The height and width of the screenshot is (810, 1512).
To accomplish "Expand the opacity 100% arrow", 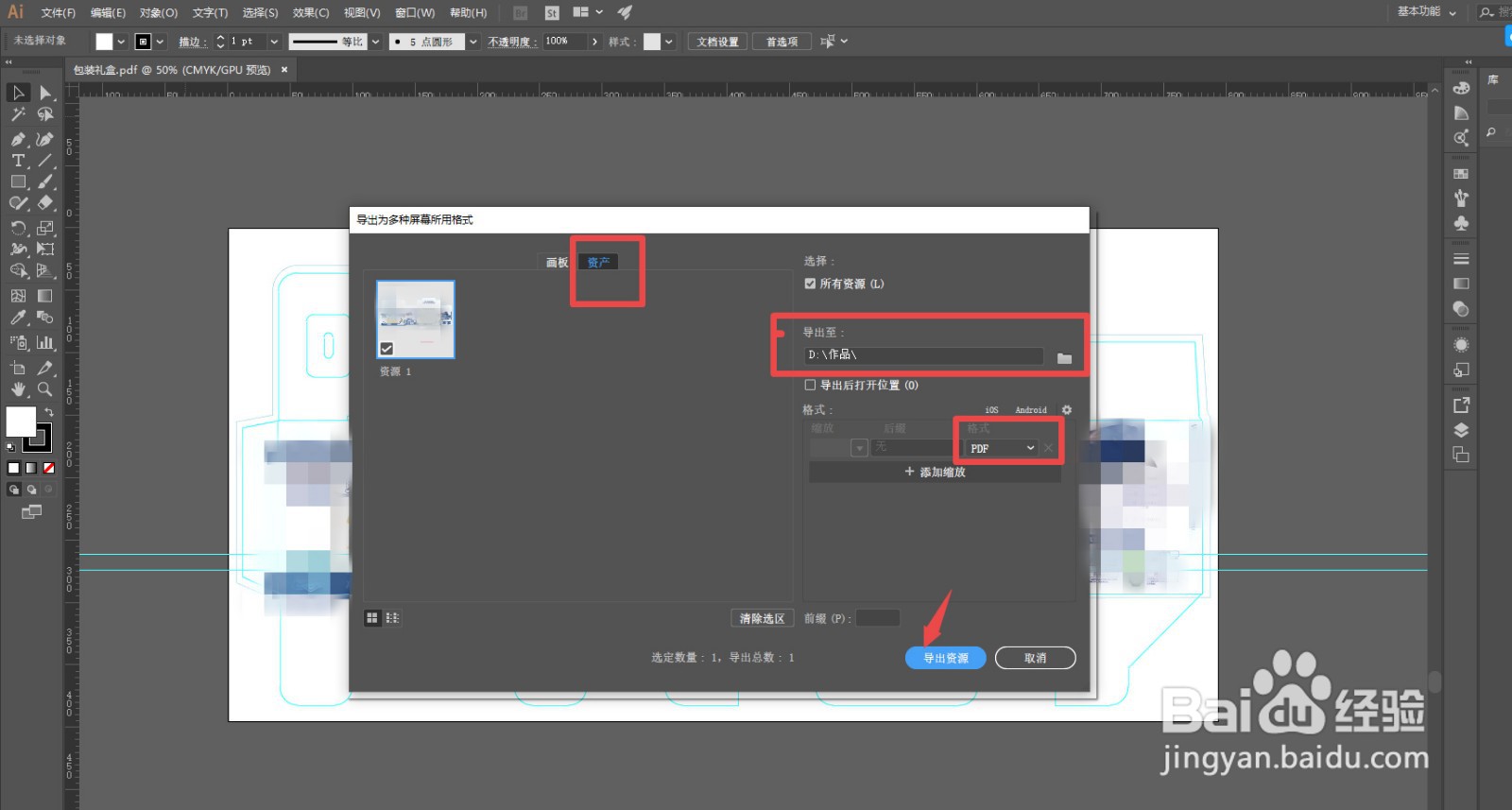I will [594, 42].
